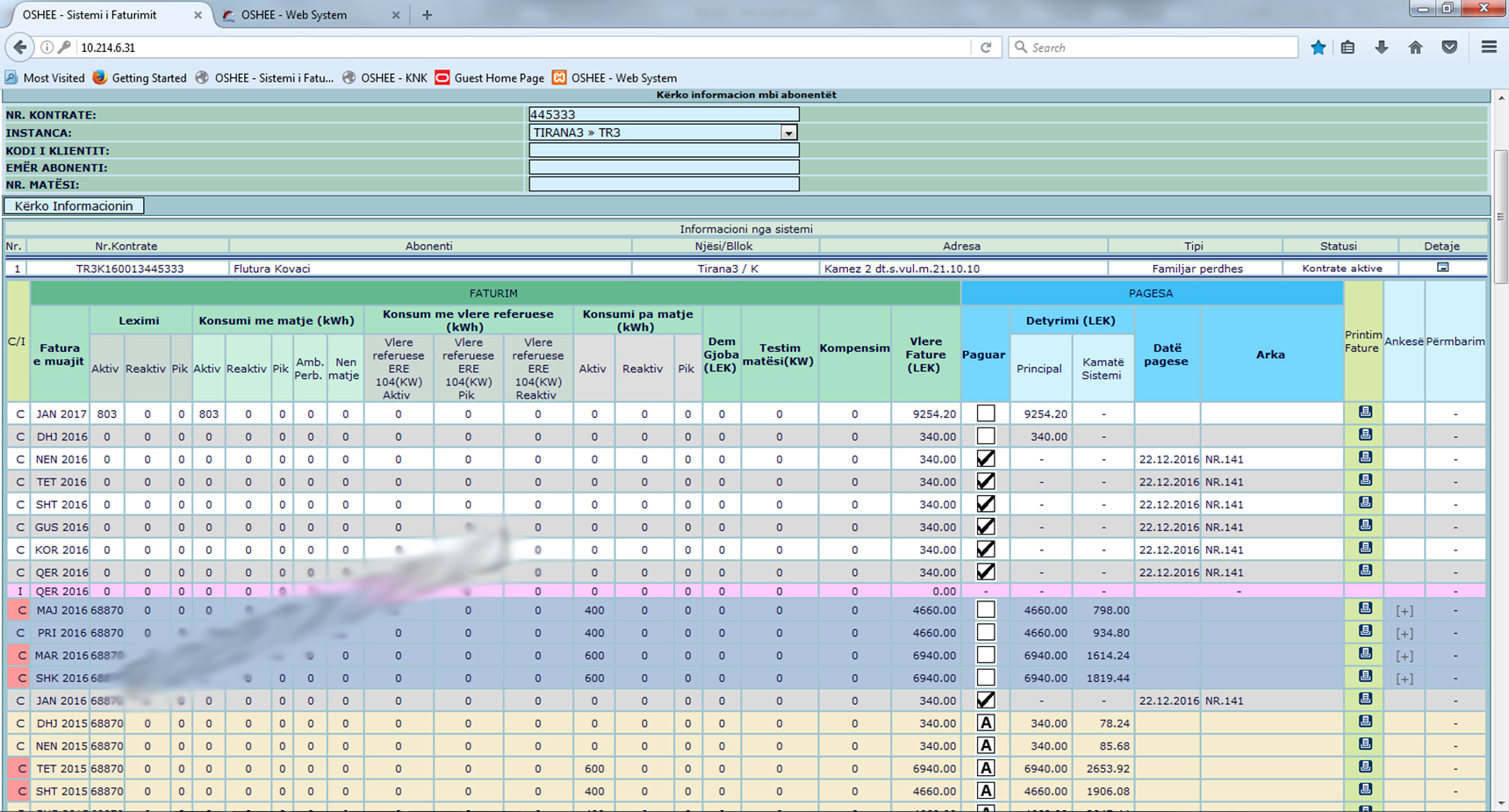
Task: Open Firefox hamburger menu
Action: [x=1489, y=47]
